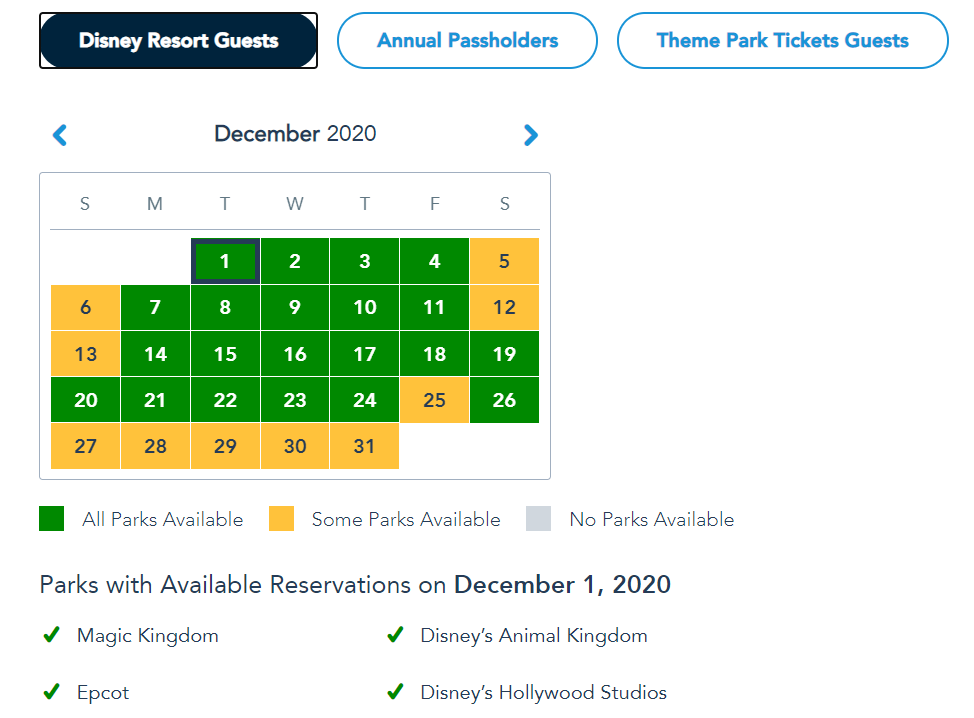Advance to next month using right arrow
974x718 pixels.
[530, 135]
